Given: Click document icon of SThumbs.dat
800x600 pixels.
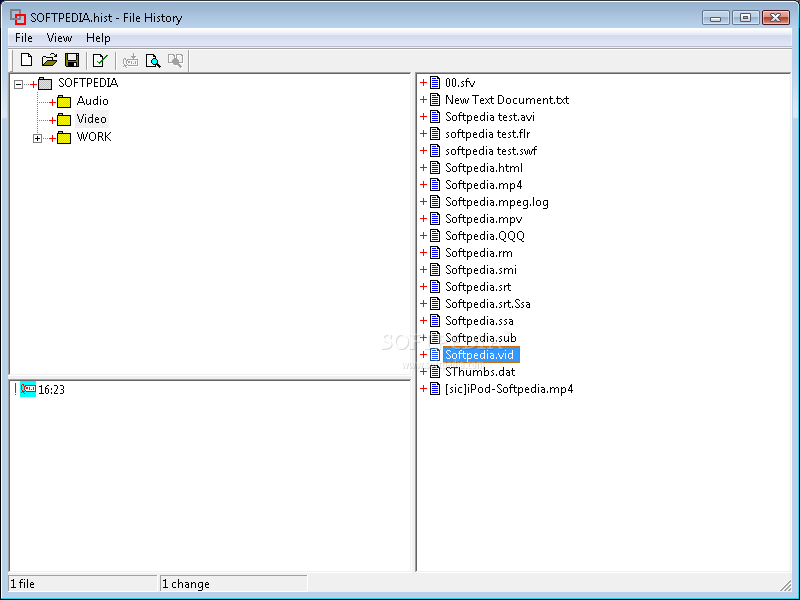Looking at the screenshot, I should click(435, 372).
